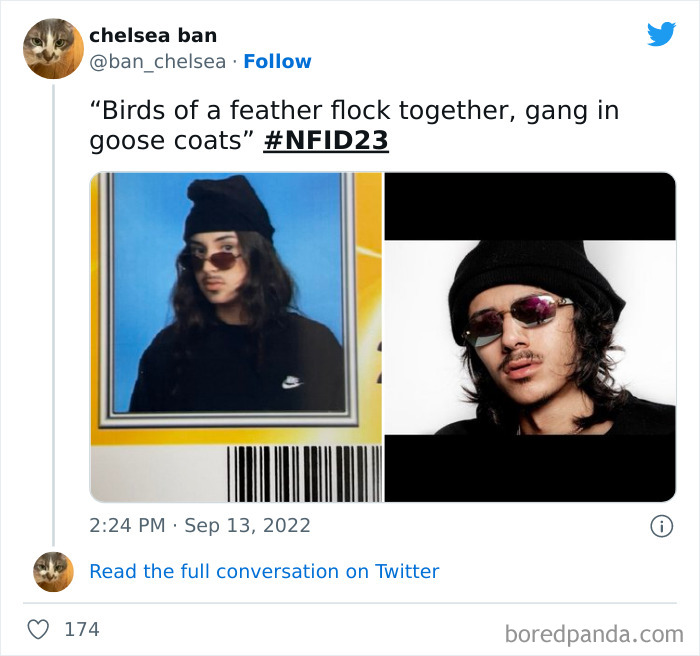Open the @ban_chelsea handle
Screen dimensions: 700x656
(158, 62)
